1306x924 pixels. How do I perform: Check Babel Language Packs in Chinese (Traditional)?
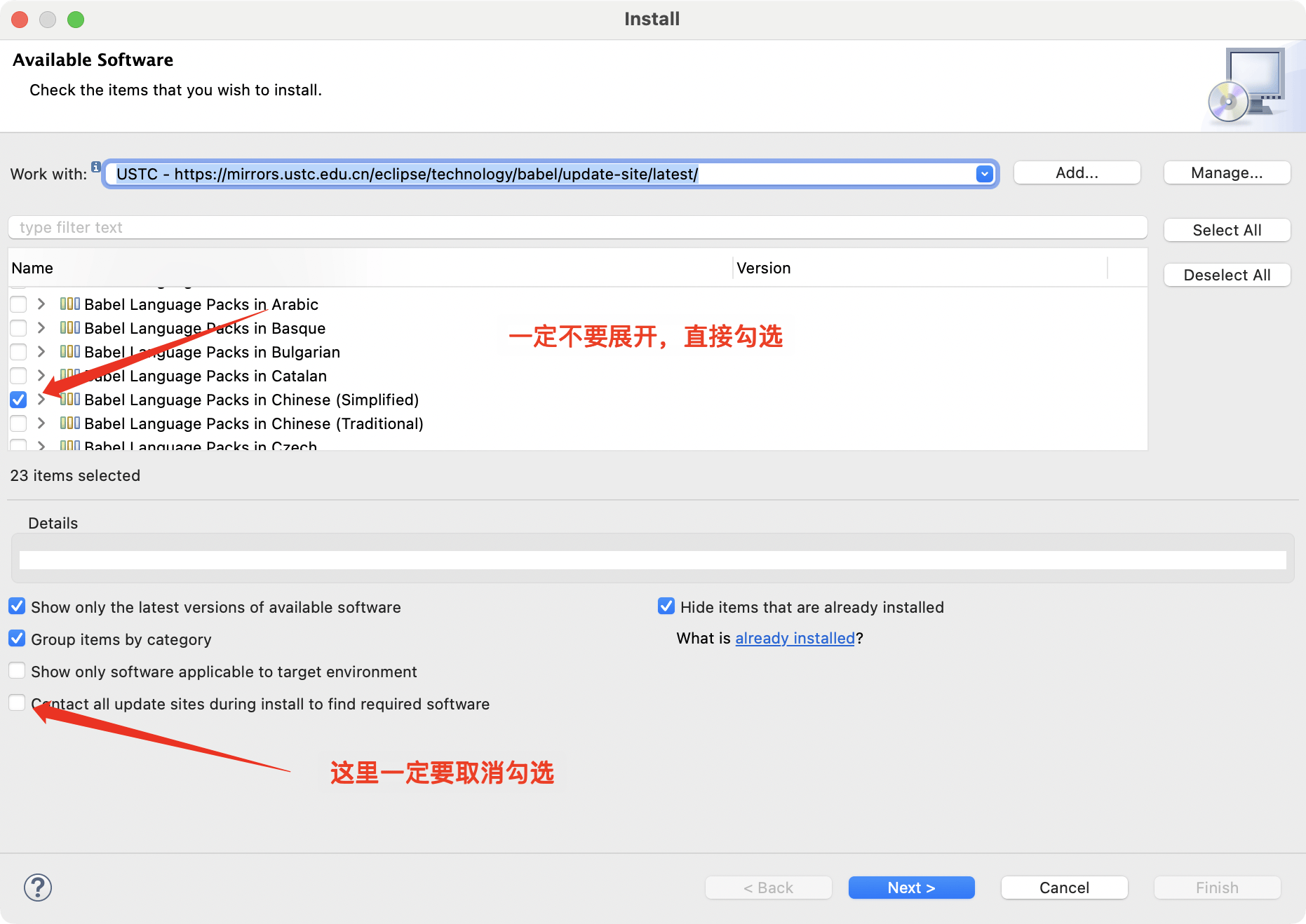point(18,423)
